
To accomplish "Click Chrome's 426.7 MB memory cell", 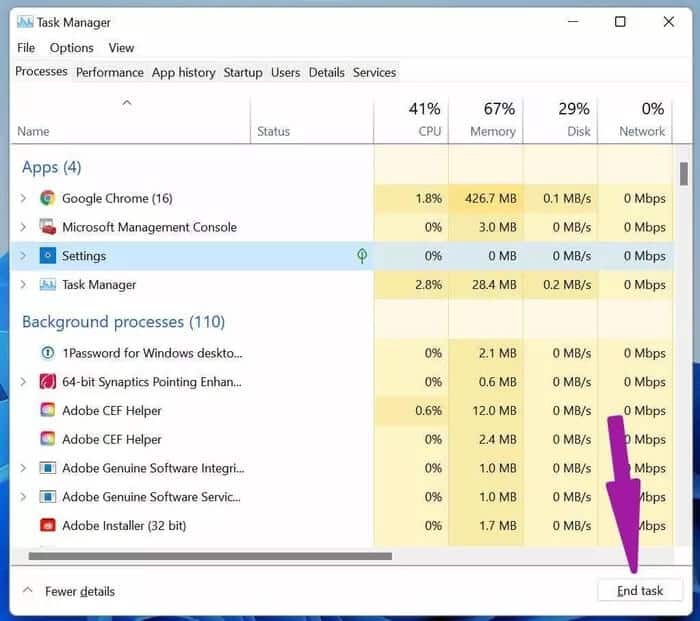I will (x=485, y=198).
